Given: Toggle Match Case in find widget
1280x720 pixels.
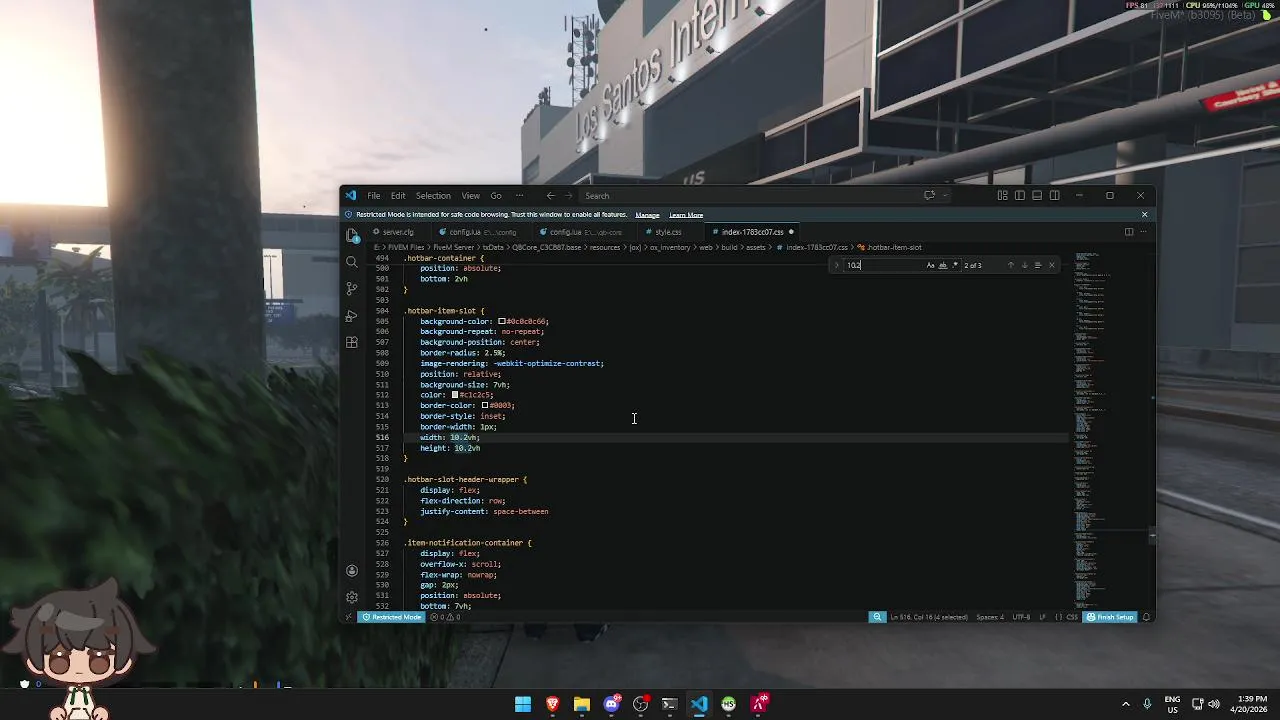Looking at the screenshot, I should 930,265.
